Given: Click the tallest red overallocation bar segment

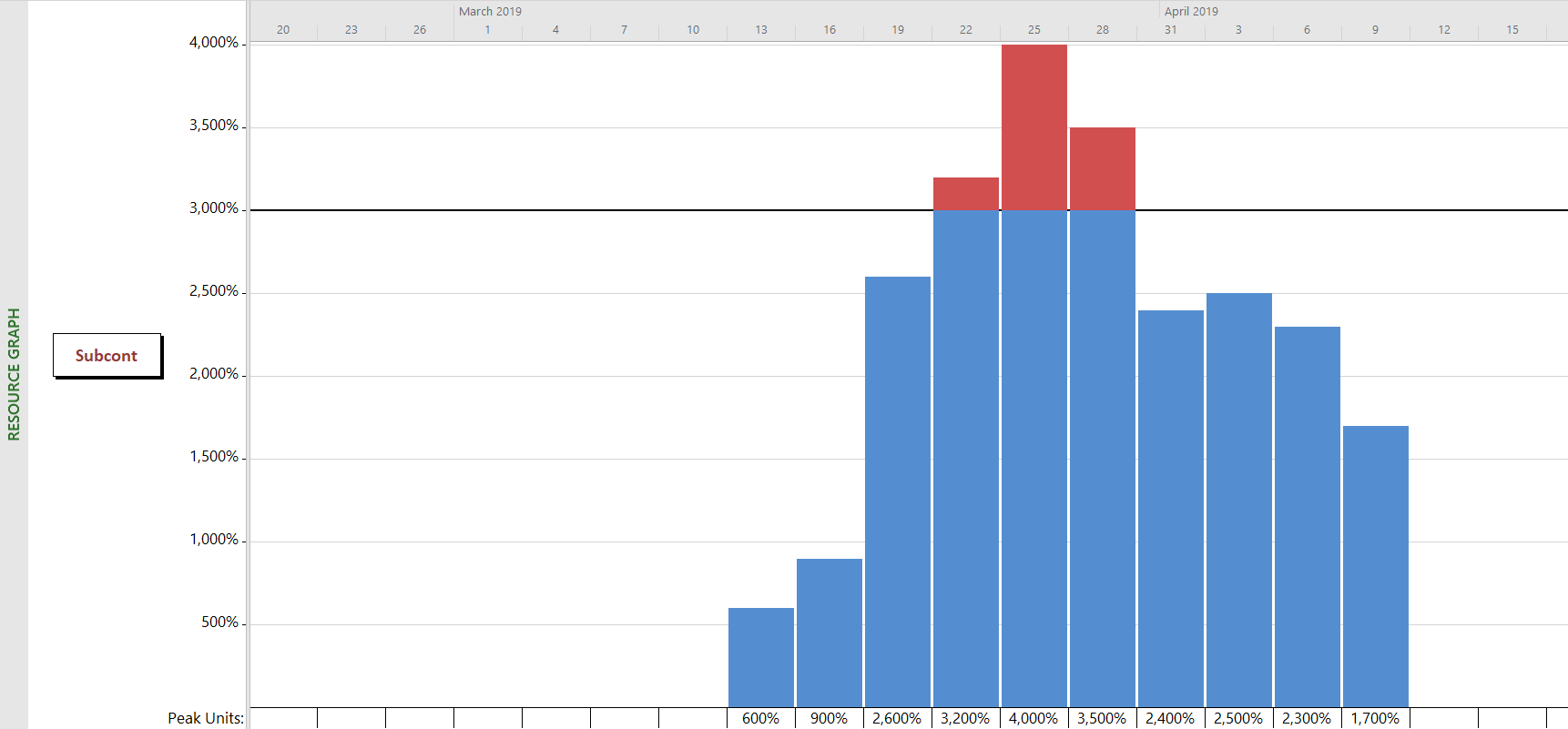Looking at the screenshot, I should (1034, 127).
